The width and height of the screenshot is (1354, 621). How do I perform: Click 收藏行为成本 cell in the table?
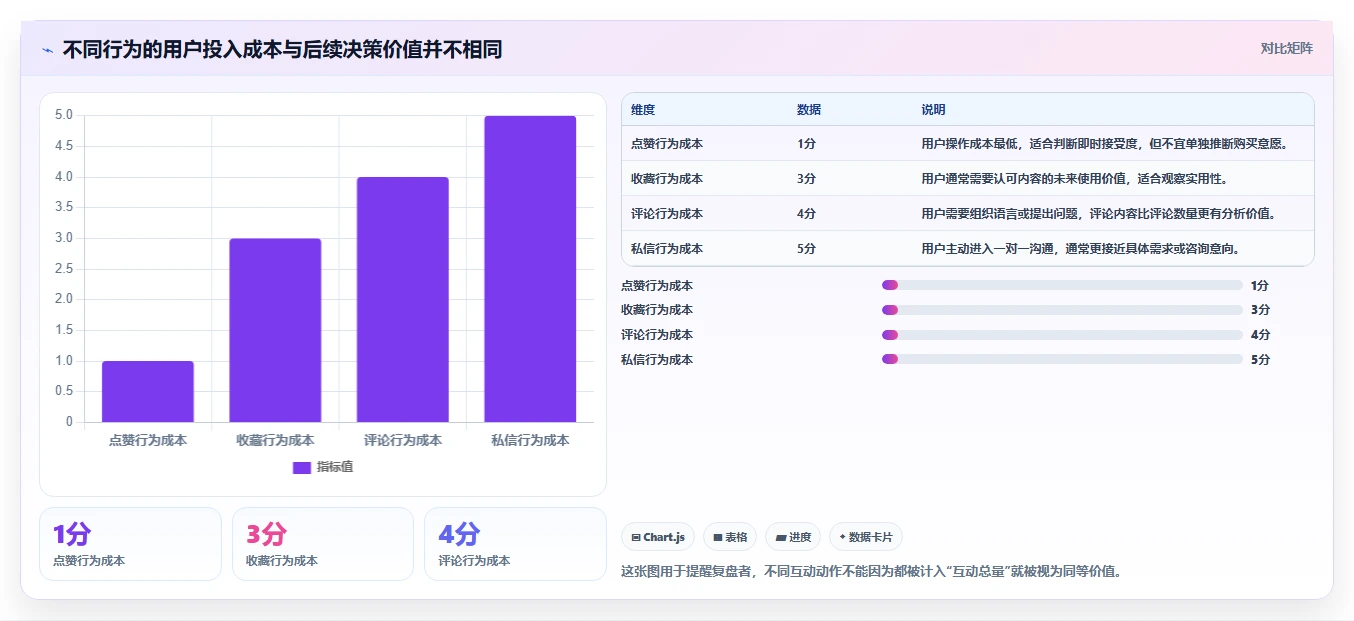click(x=667, y=179)
